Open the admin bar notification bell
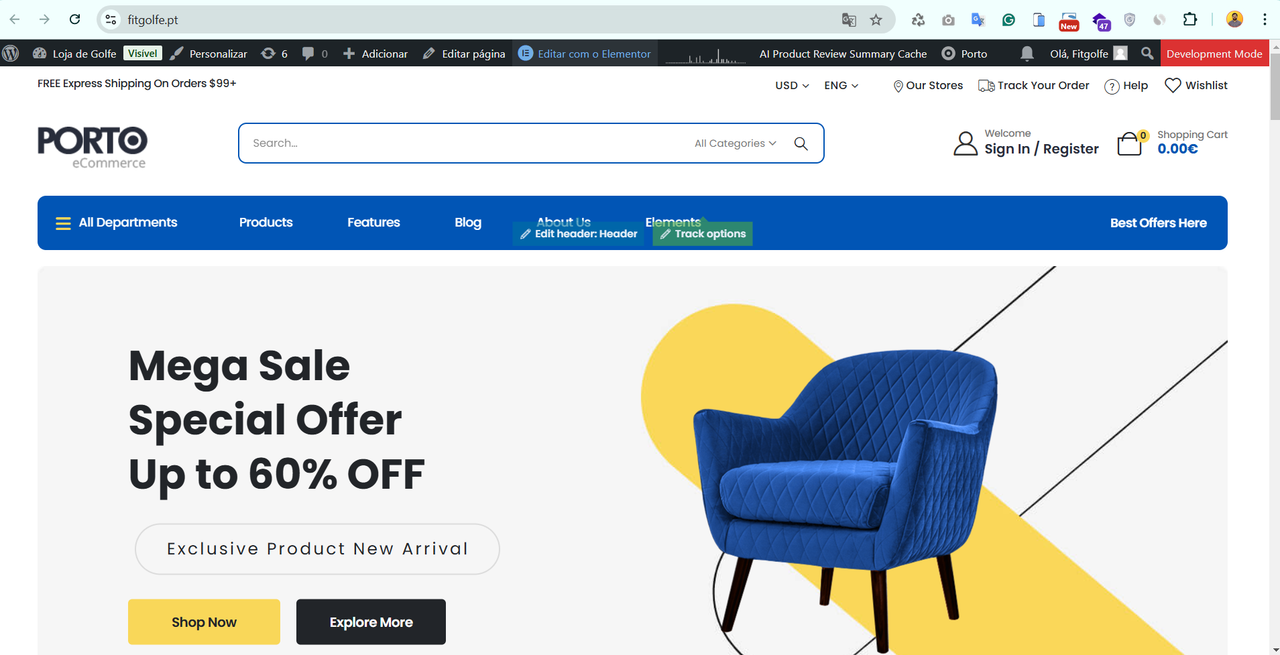 pyautogui.click(x=1027, y=54)
